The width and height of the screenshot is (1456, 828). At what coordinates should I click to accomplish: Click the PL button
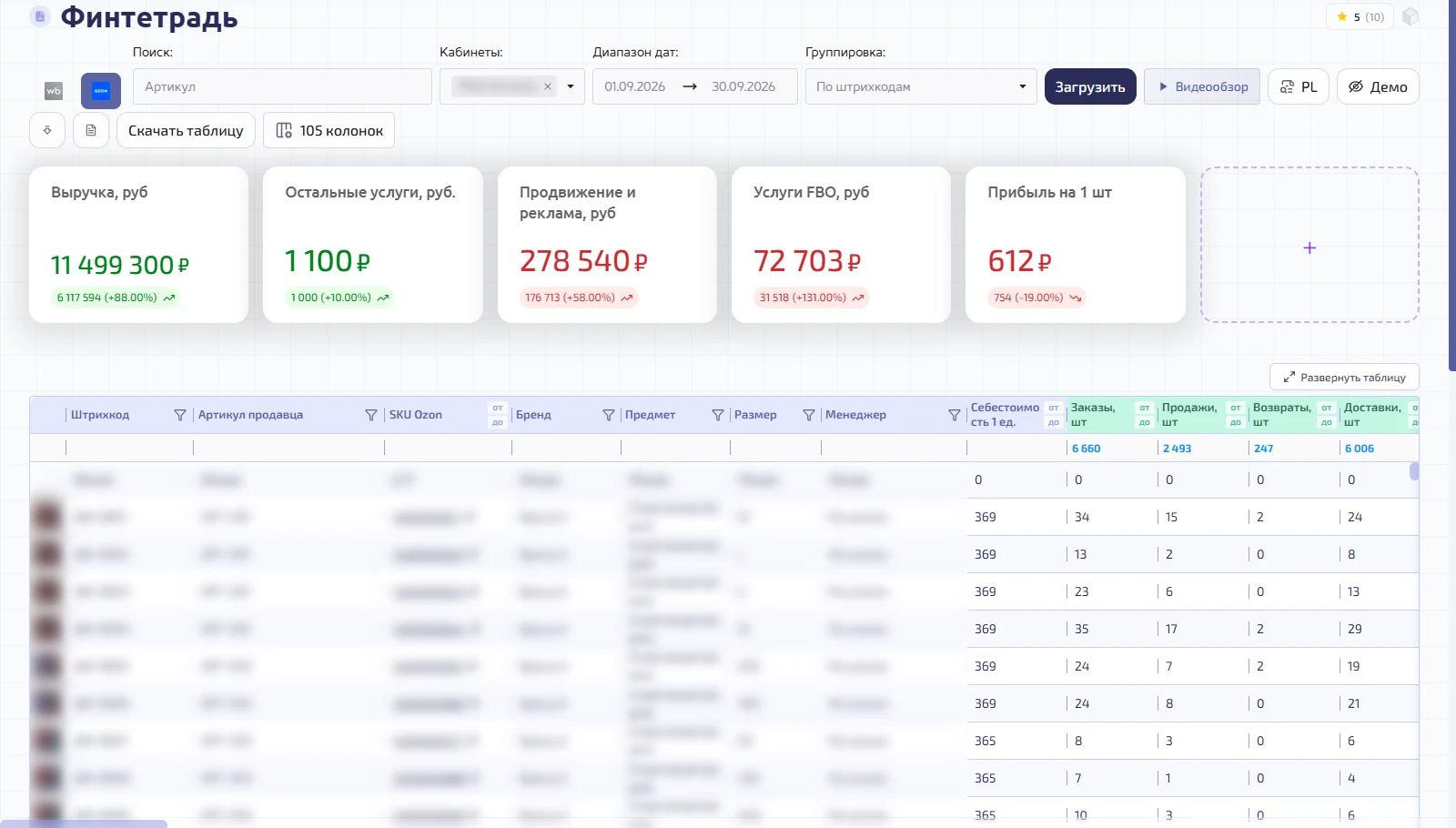(1299, 86)
